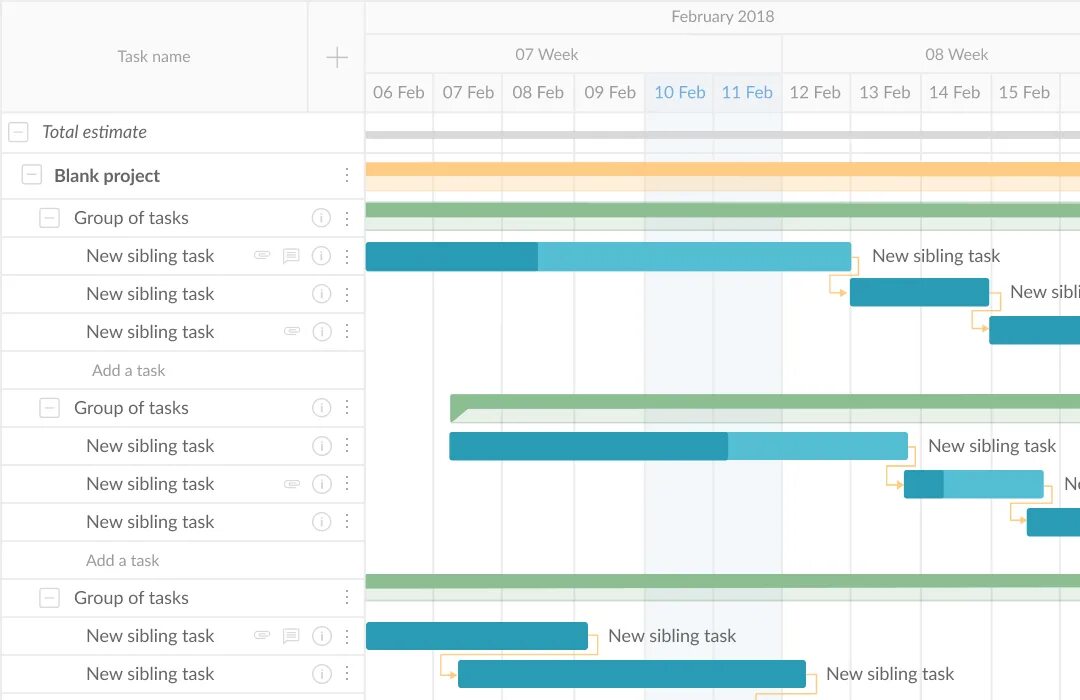
Task: Open the three-dot menu of the third Group of tasks
Action: (346, 597)
